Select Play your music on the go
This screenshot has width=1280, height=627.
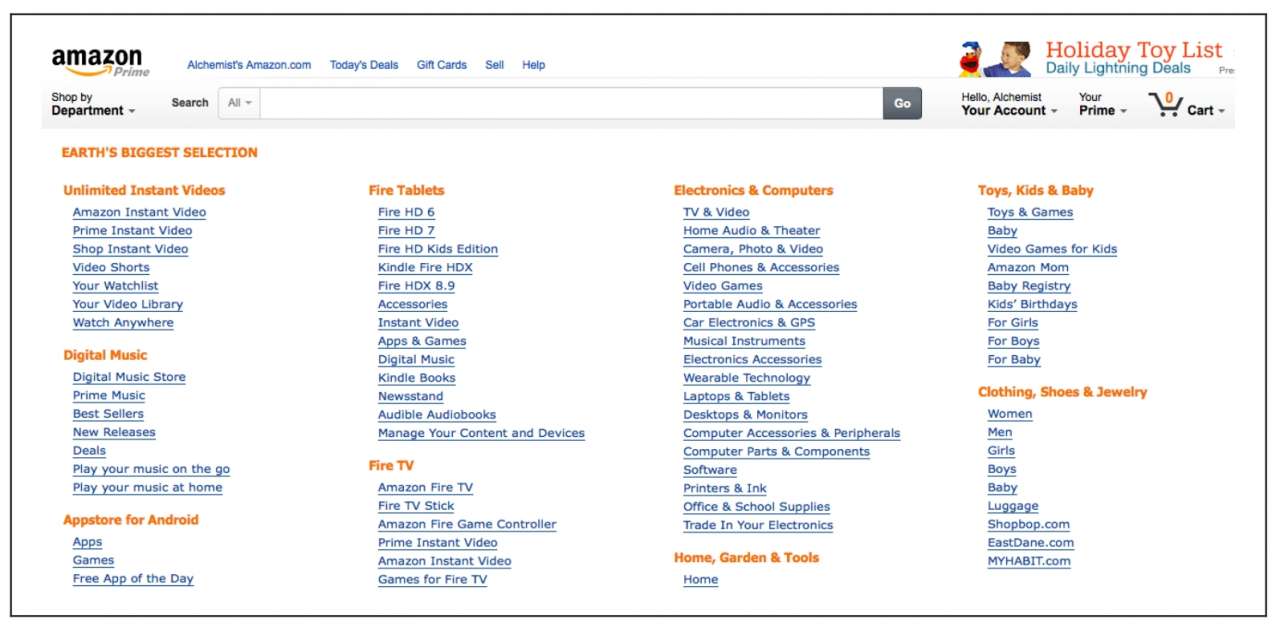pos(151,470)
